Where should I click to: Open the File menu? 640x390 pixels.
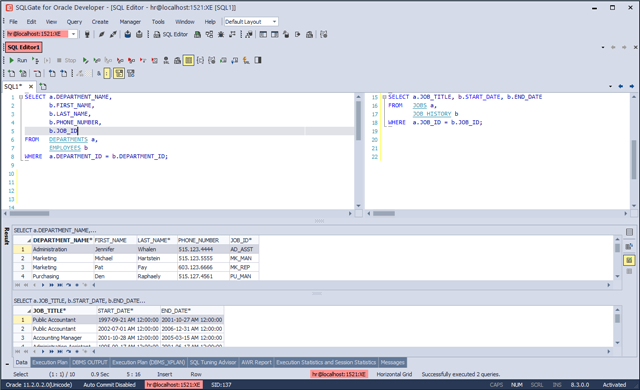[x=13, y=22]
